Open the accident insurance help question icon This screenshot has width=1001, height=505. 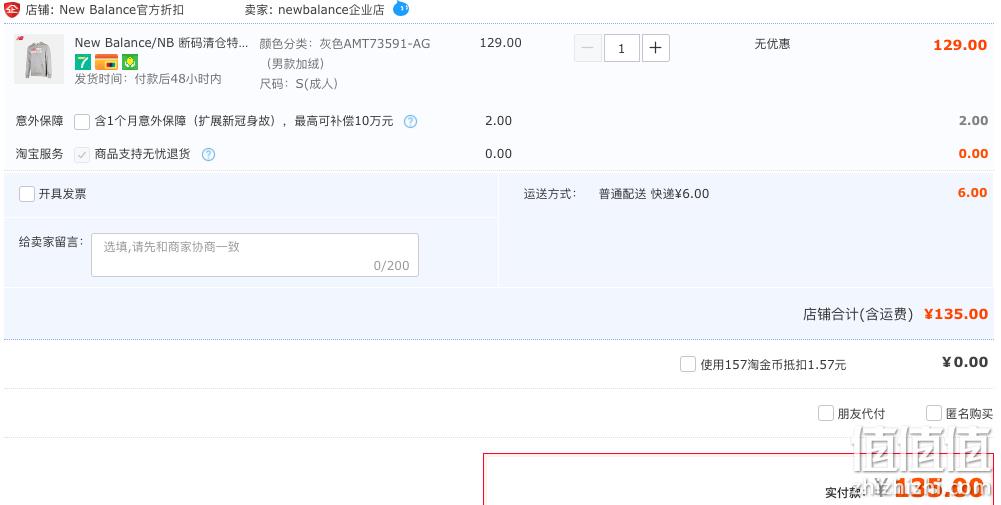[x=410, y=121]
